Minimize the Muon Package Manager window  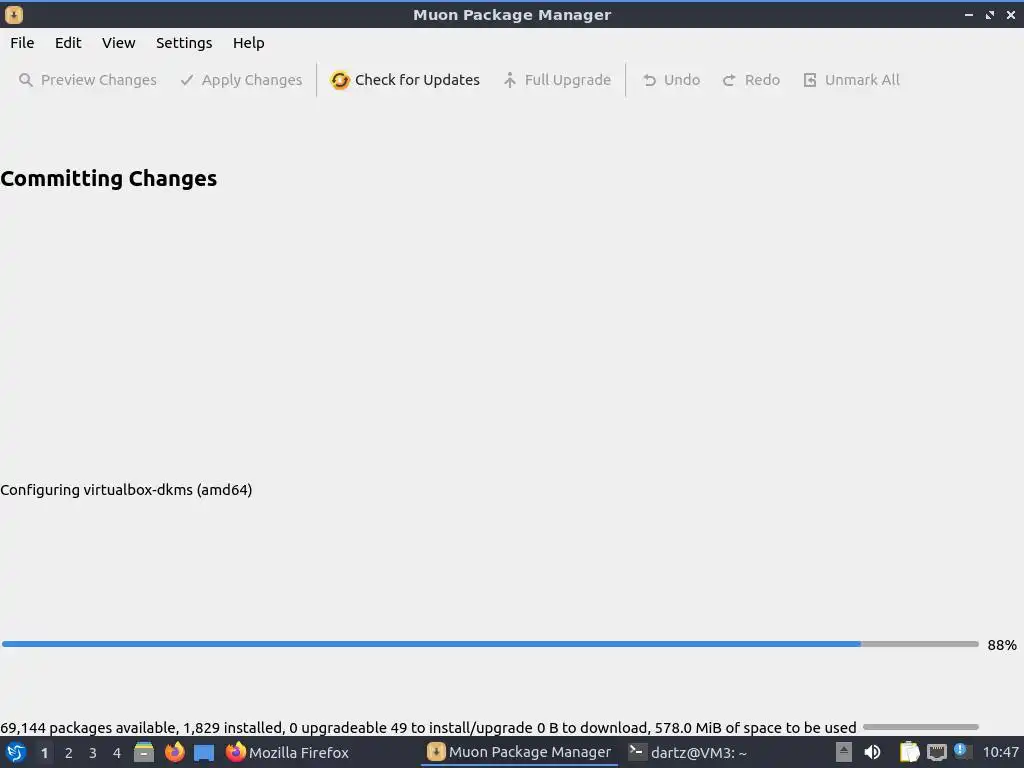click(969, 14)
